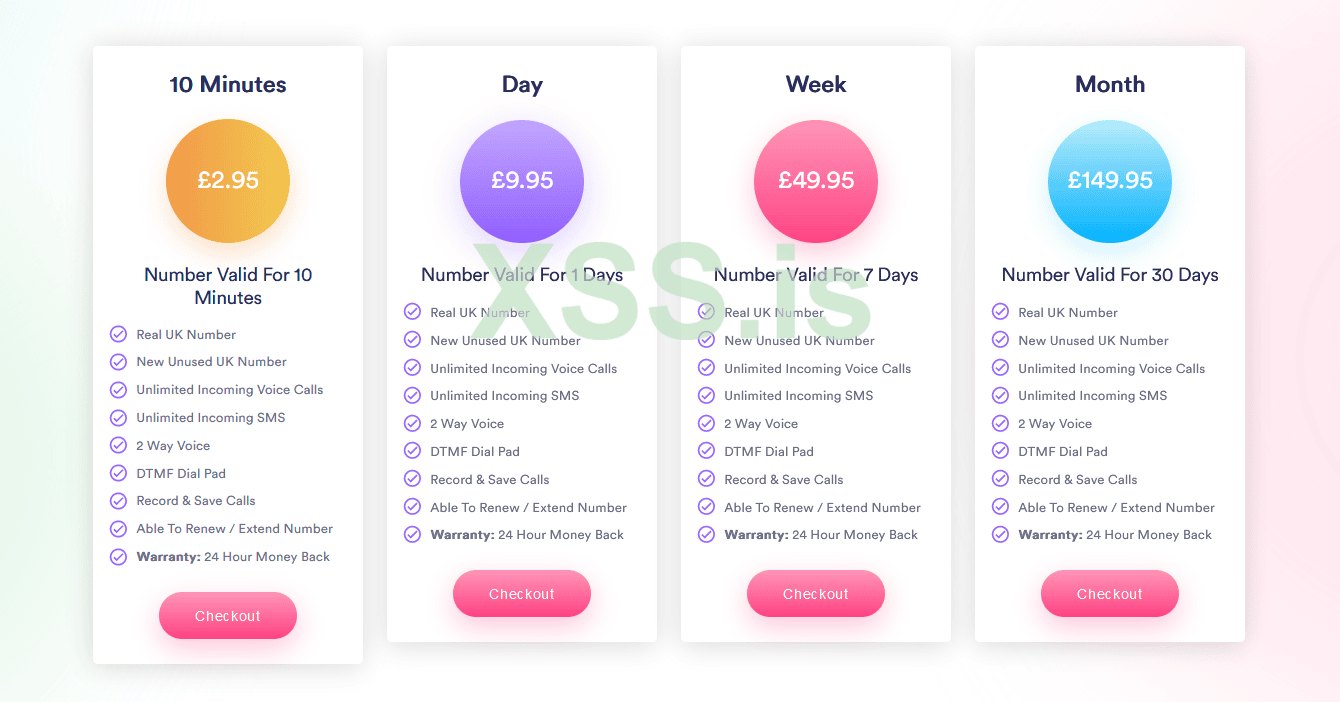Click Warranty 24 Hour Money Back in Month plan
This screenshot has height=702, width=1340.
click(1114, 535)
